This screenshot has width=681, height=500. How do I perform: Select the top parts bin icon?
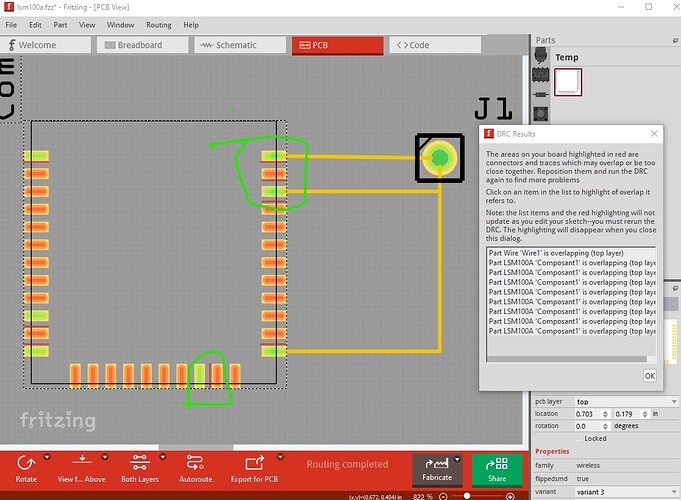click(541, 56)
